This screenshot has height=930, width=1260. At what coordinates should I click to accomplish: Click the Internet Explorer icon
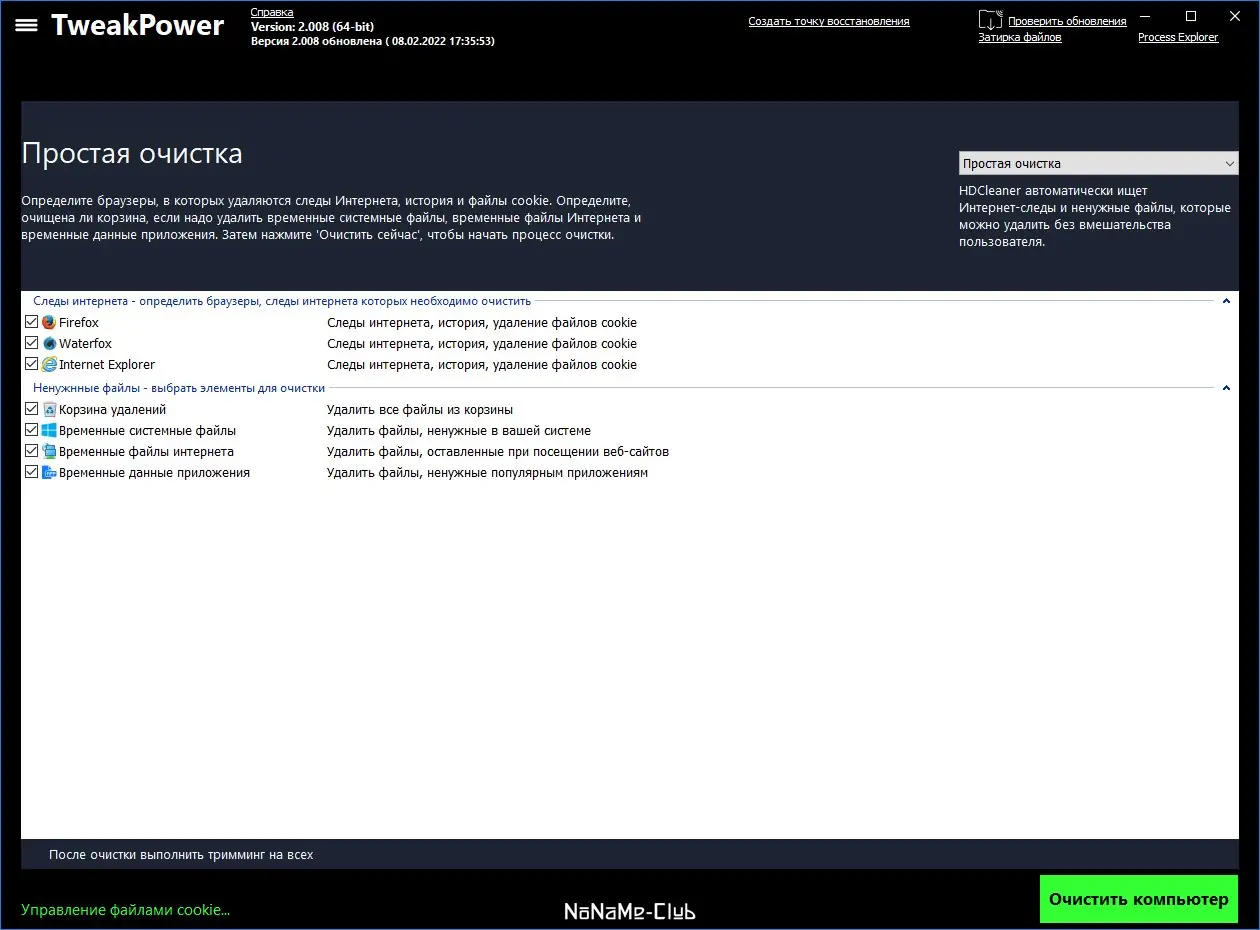(x=49, y=364)
